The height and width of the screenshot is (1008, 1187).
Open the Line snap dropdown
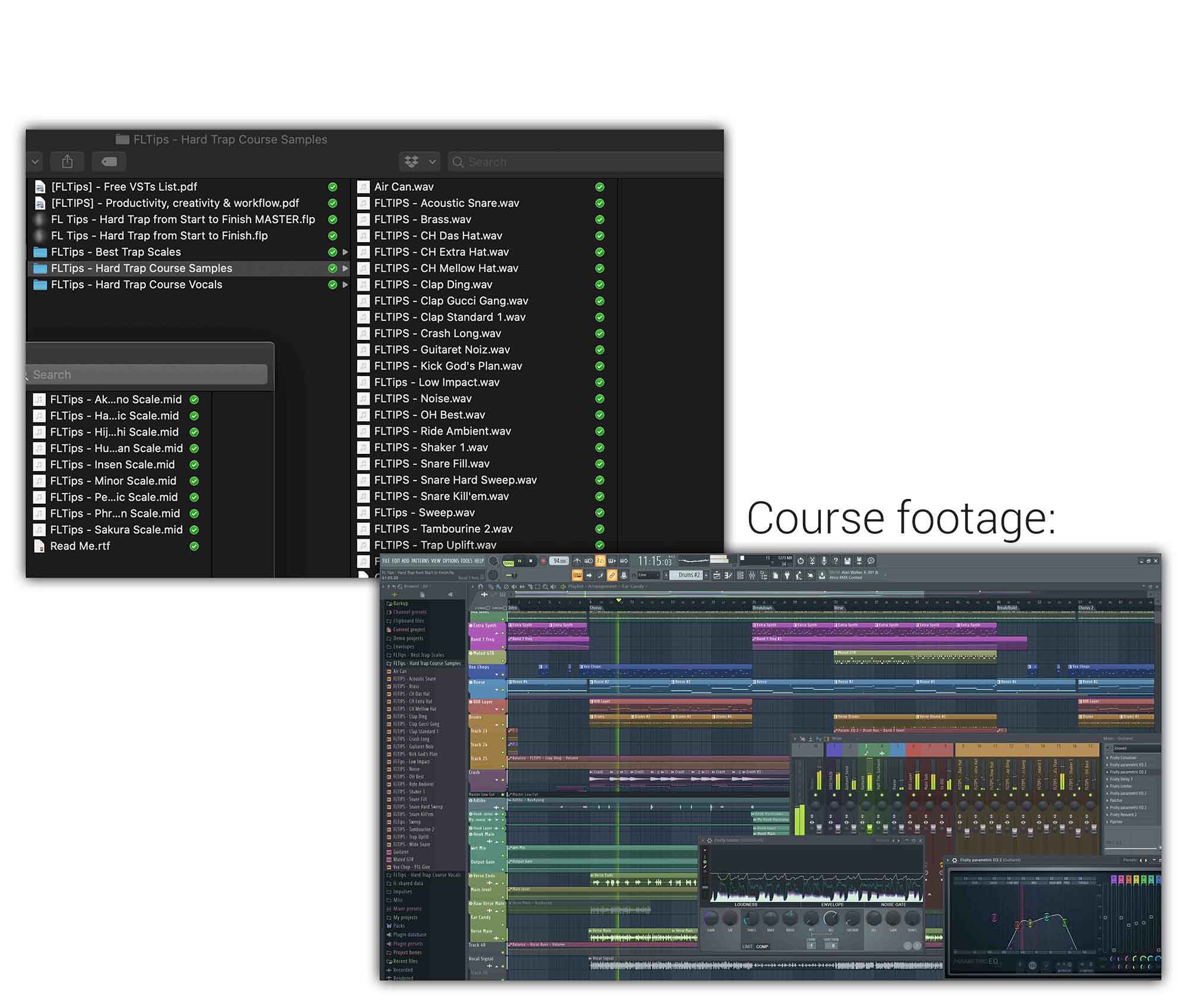pyautogui.click(x=648, y=575)
